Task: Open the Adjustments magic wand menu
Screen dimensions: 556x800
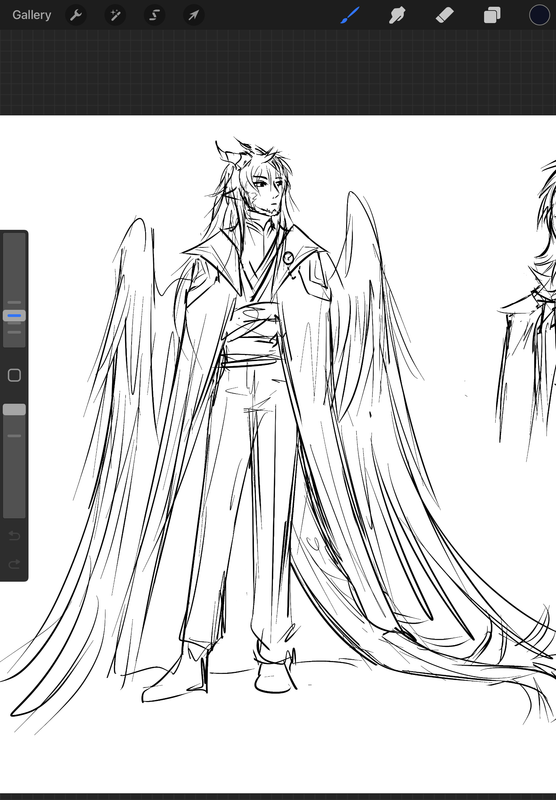Action: coord(115,15)
